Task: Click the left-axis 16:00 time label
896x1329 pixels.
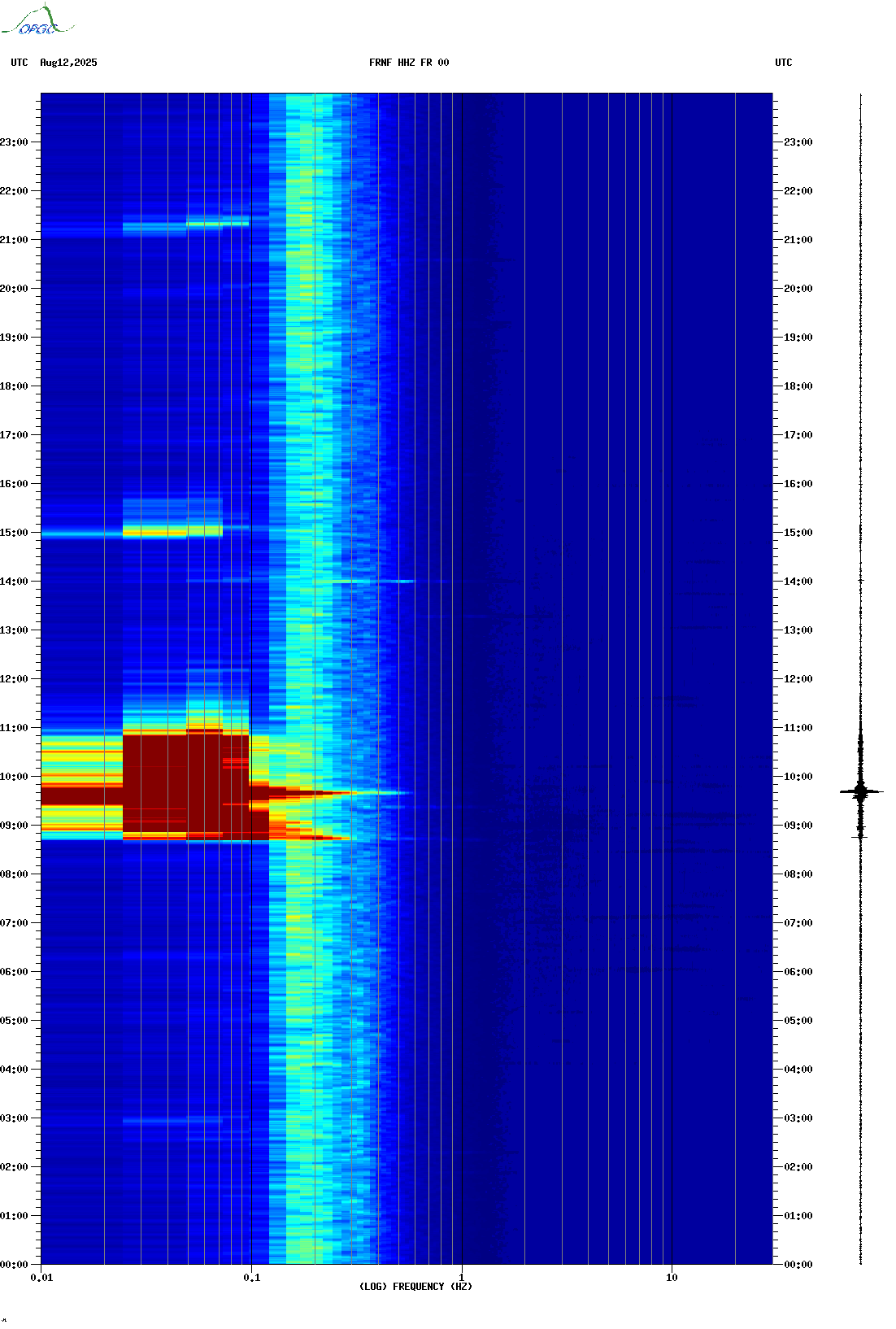Action: coord(14,484)
